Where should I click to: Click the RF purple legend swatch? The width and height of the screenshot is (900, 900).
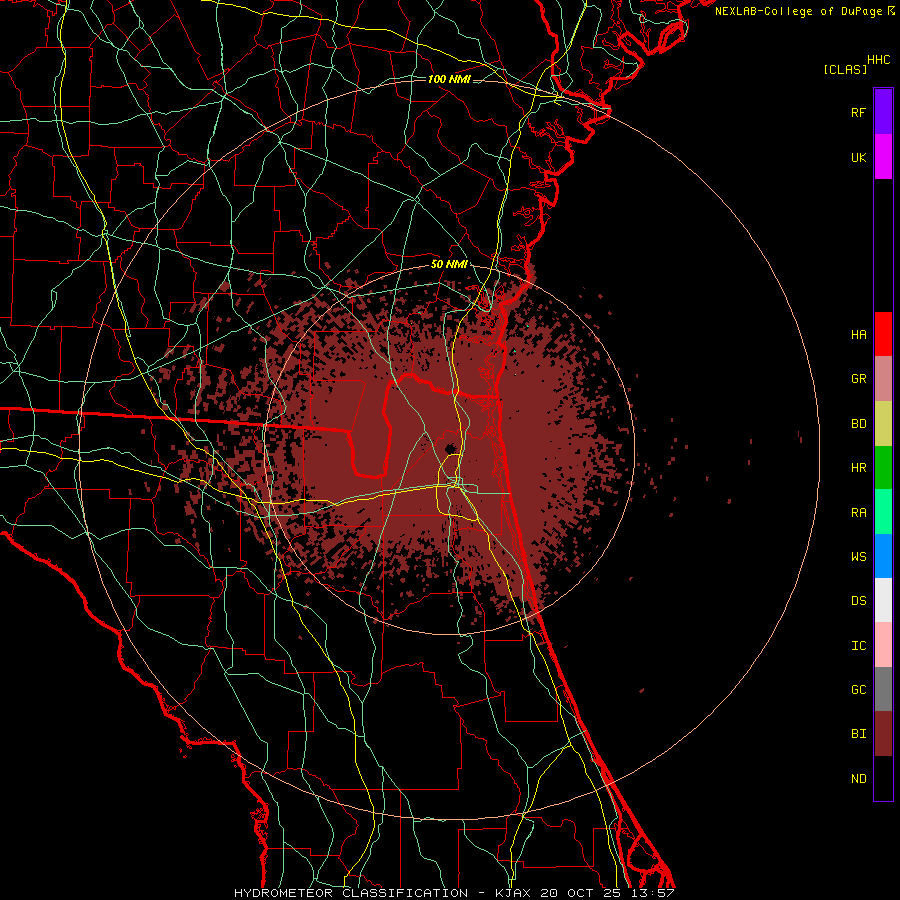tap(883, 111)
